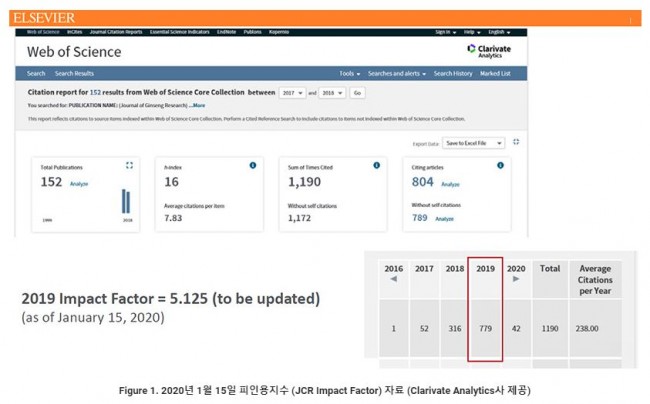Go to the previous year with the left arrow under 2016
This screenshot has height=404, width=650.
click(x=393, y=279)
